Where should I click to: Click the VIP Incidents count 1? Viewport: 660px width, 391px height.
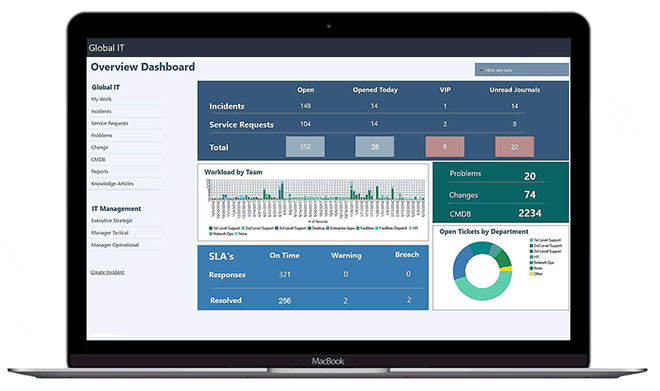(445, 106)
